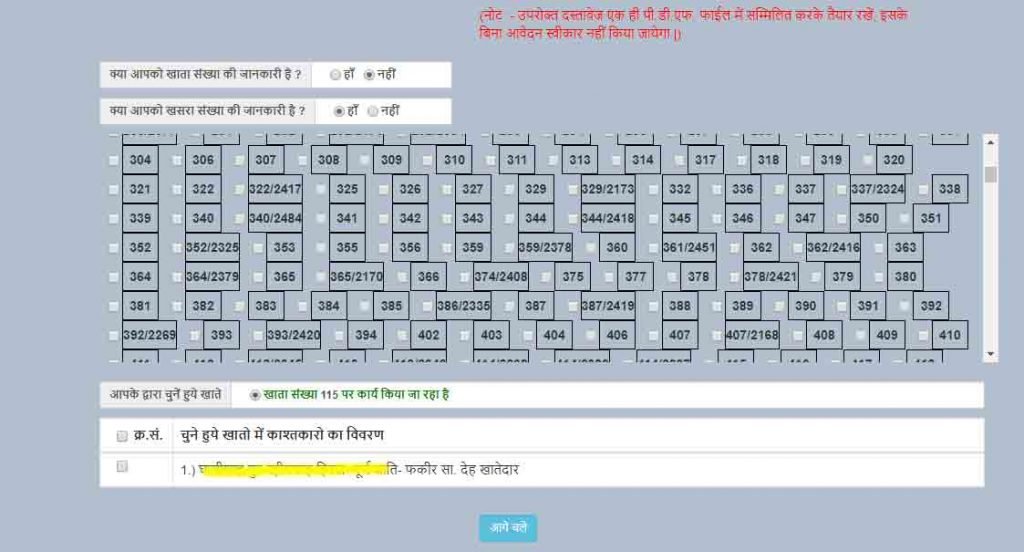Click khasra number box 365/2170
The height and width of the screenshot is (552, 1024).
pyautogui.click(x=357, y=277)
